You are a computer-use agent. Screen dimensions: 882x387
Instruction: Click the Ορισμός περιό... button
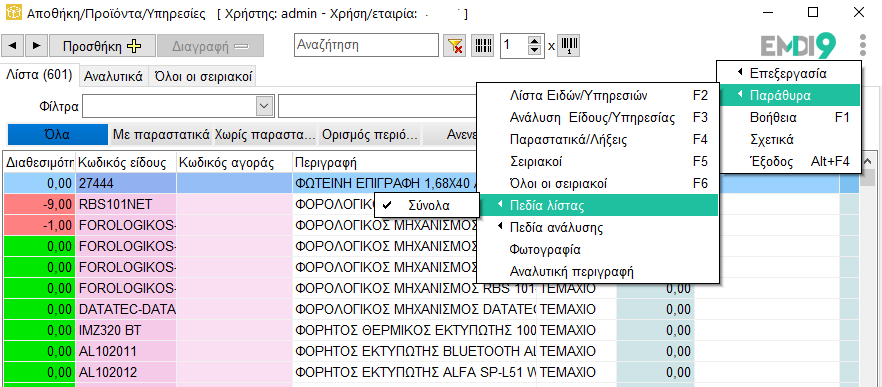click(x=369, y=134)
